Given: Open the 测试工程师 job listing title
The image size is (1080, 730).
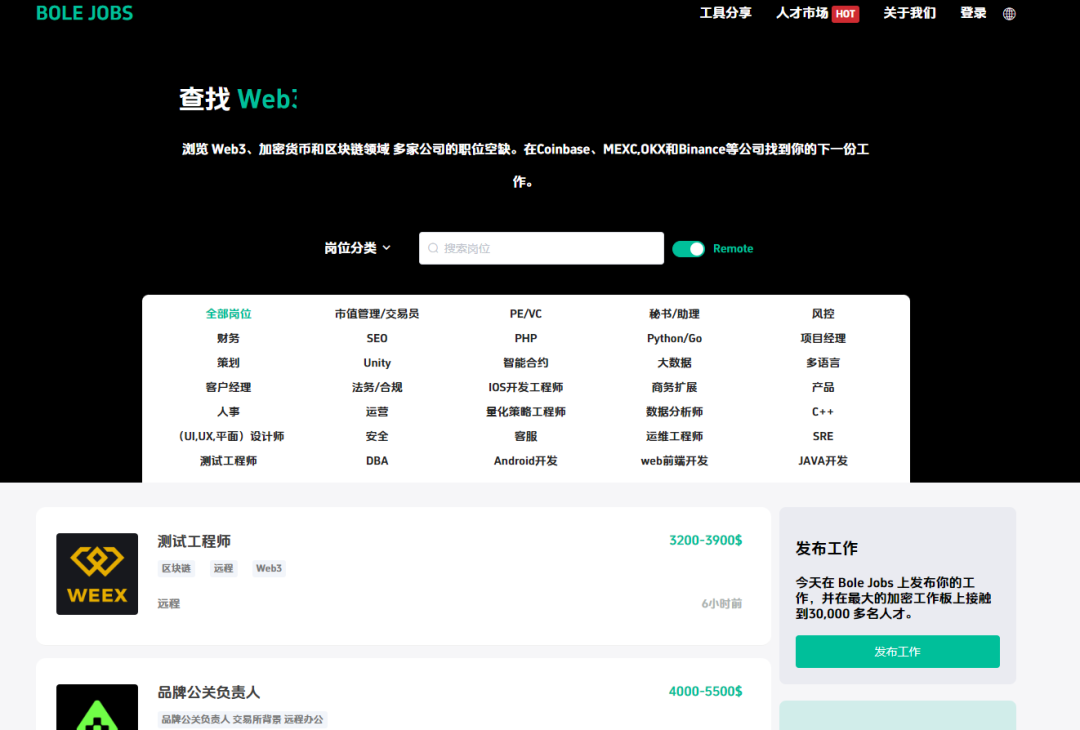Looking at the screenshot, I should click(x=194, y=541).
